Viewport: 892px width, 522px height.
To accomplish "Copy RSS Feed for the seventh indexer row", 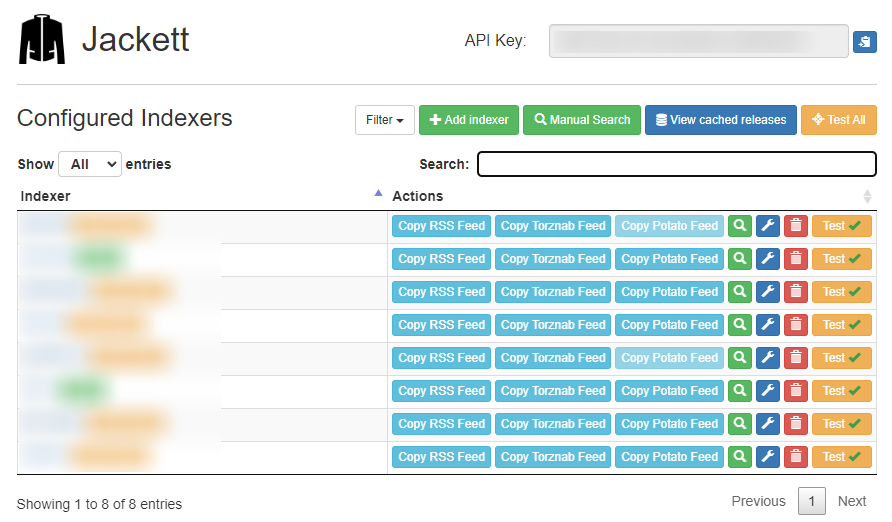I will tap(441, 424).
